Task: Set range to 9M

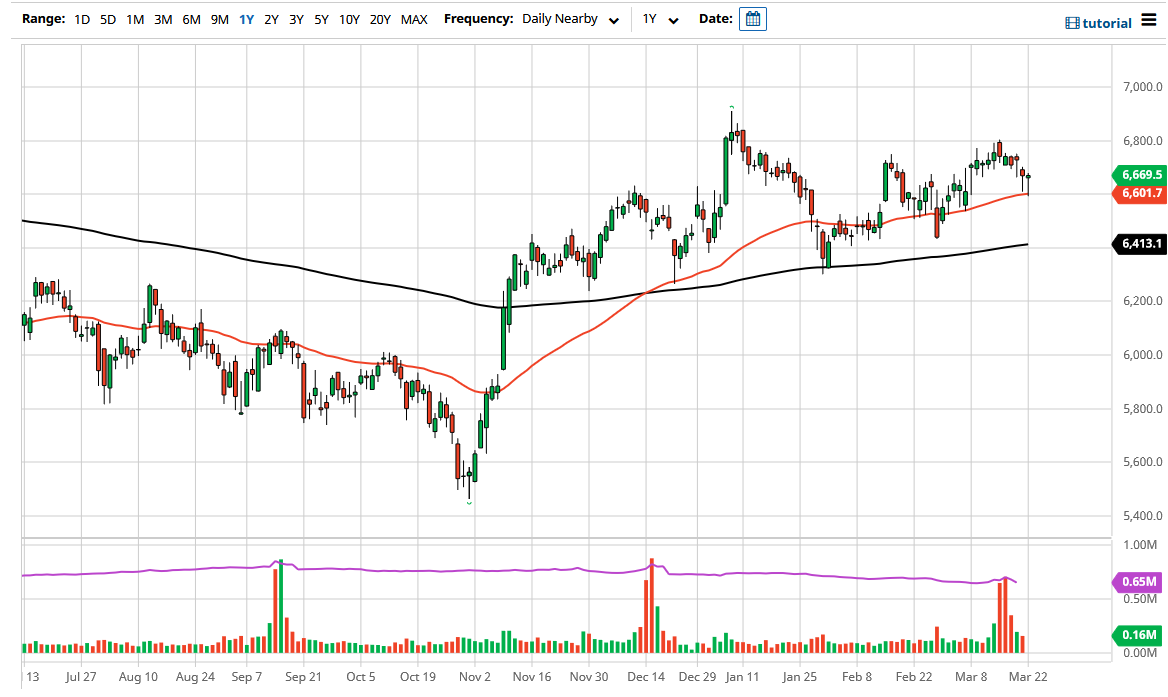Action: click(x=220, y=19)
